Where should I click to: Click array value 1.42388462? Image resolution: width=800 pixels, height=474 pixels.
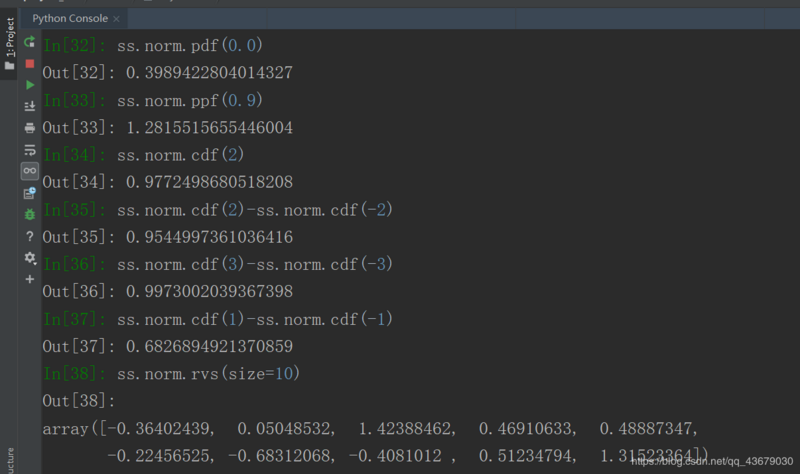click(x=405, y=429)
